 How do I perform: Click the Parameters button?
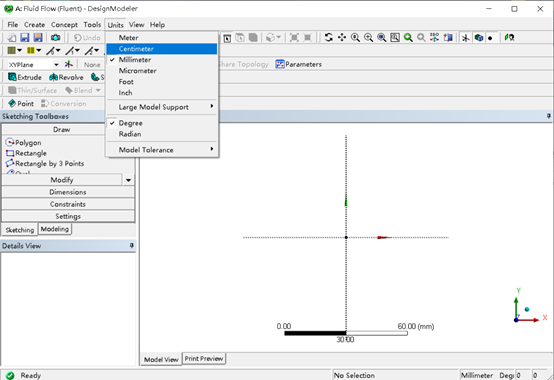pyautogui.click(x=299, y=64)
